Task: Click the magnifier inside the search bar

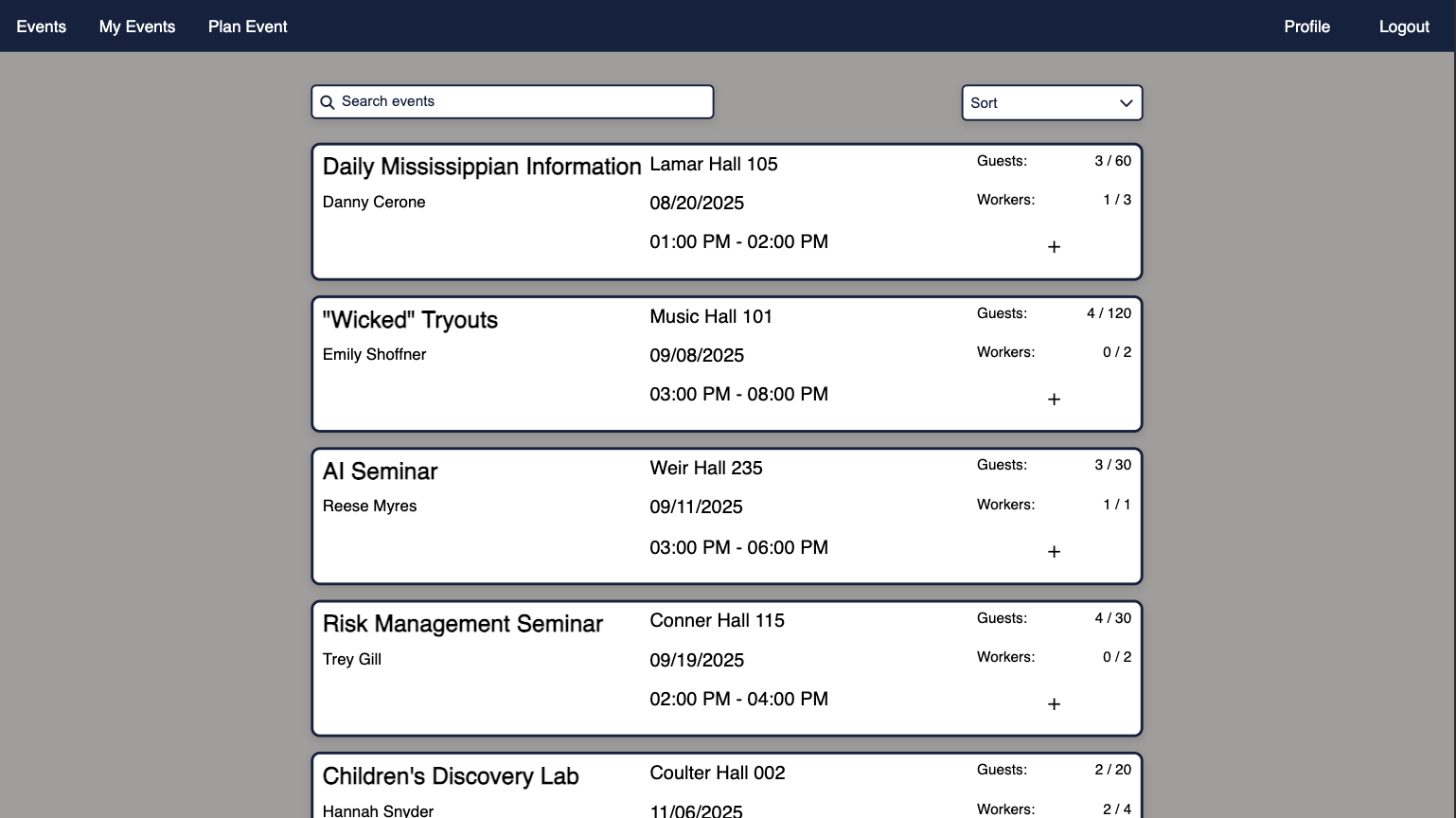Action: [328, 101]
